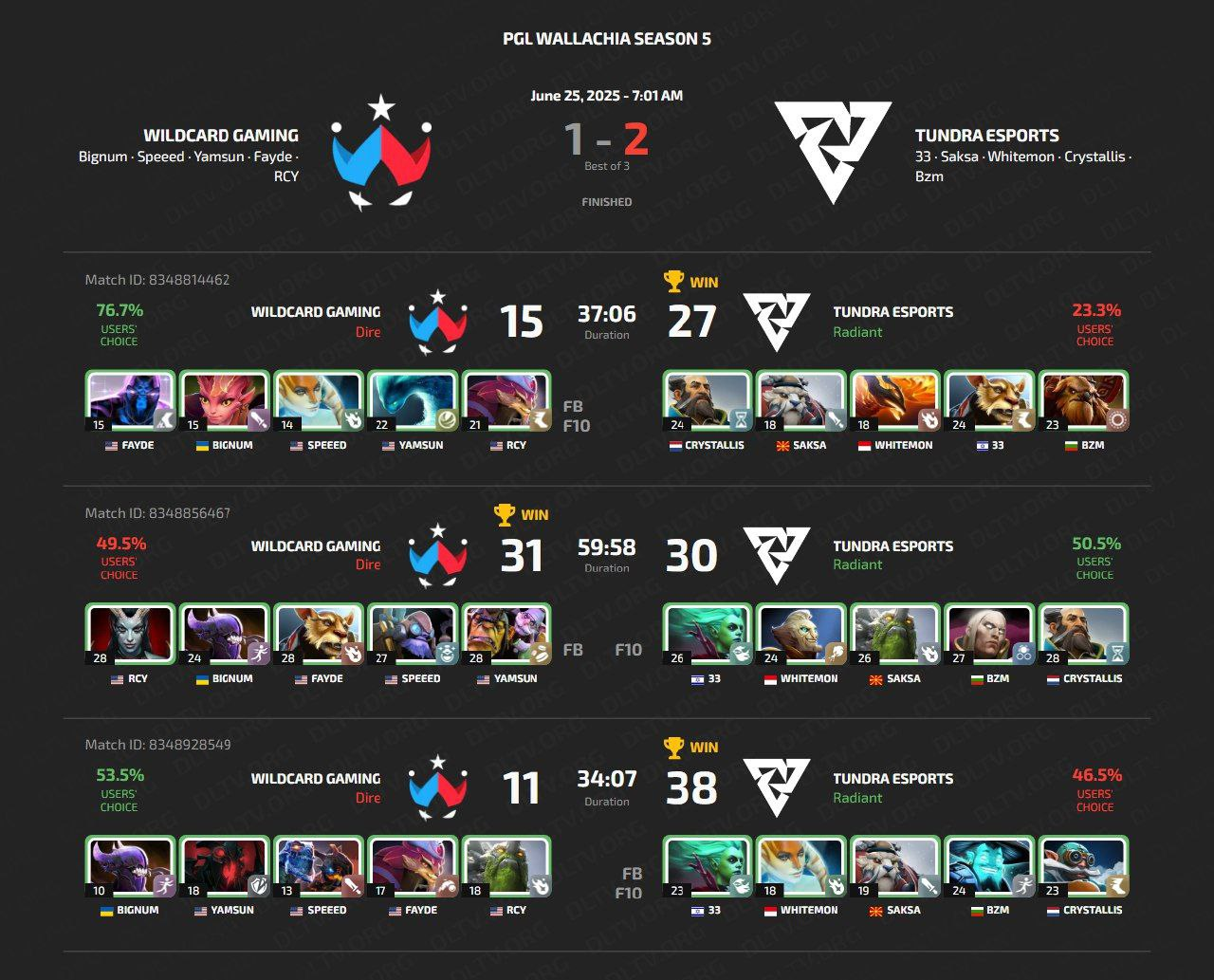Image resolution: width=1214 pixels, height=980 pixels.
Task: Click the small Wildcard logo in the 37:06 match
Action: pyautogui.click(x=437, y=322)
